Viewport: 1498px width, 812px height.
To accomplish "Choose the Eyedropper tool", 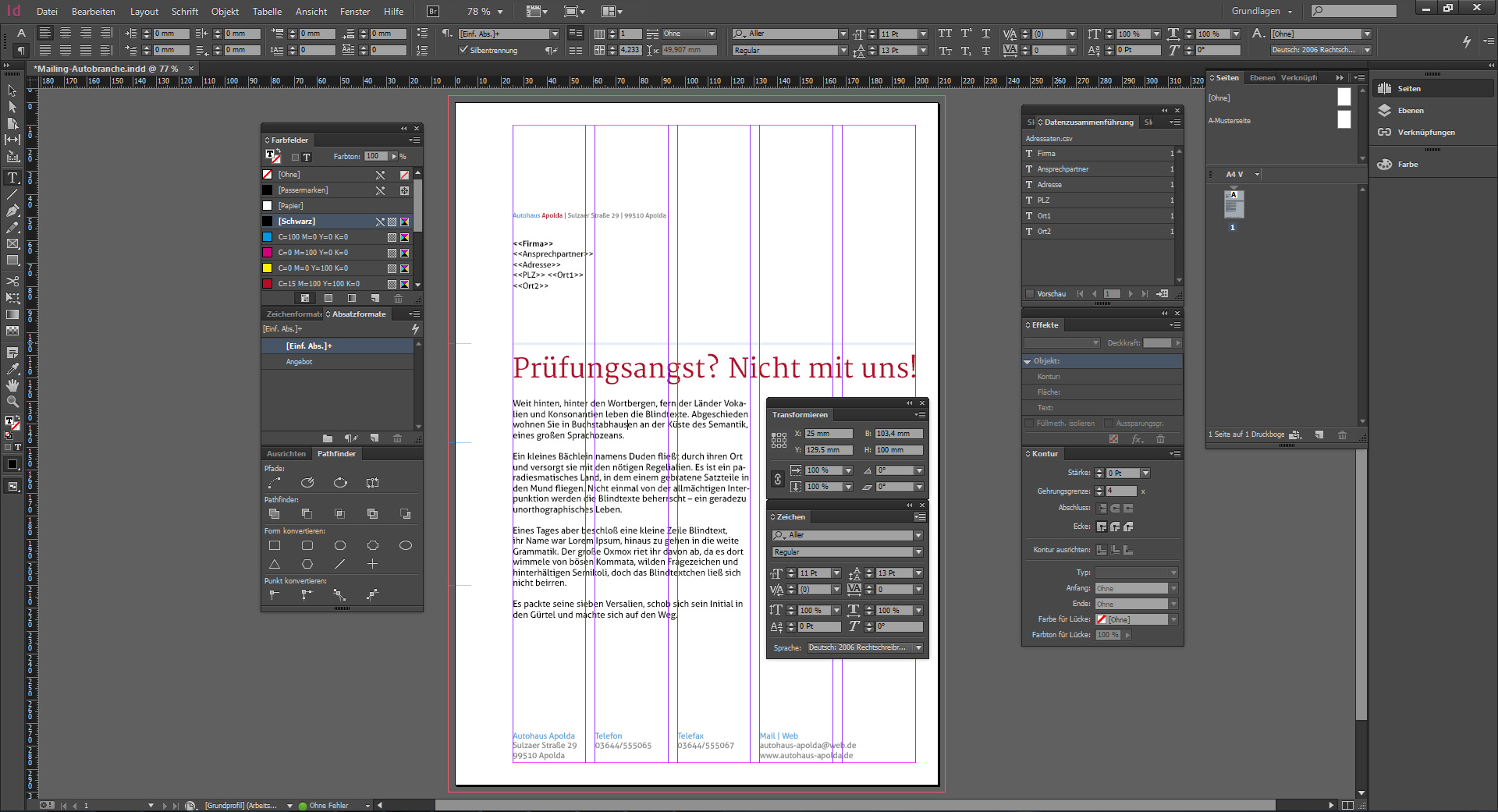I will click(x=12, y=369).
